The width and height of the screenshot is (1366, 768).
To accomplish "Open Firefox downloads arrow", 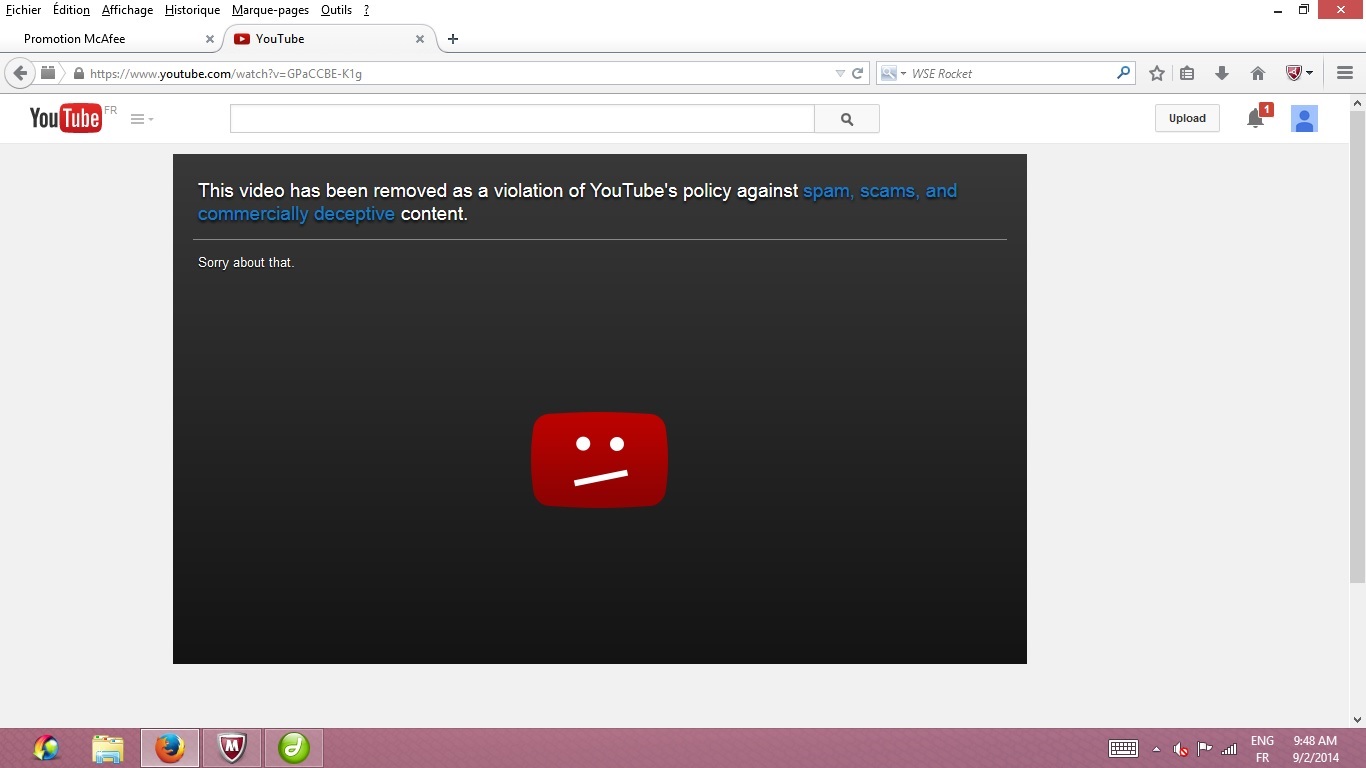I will (x=1221, y=73).
